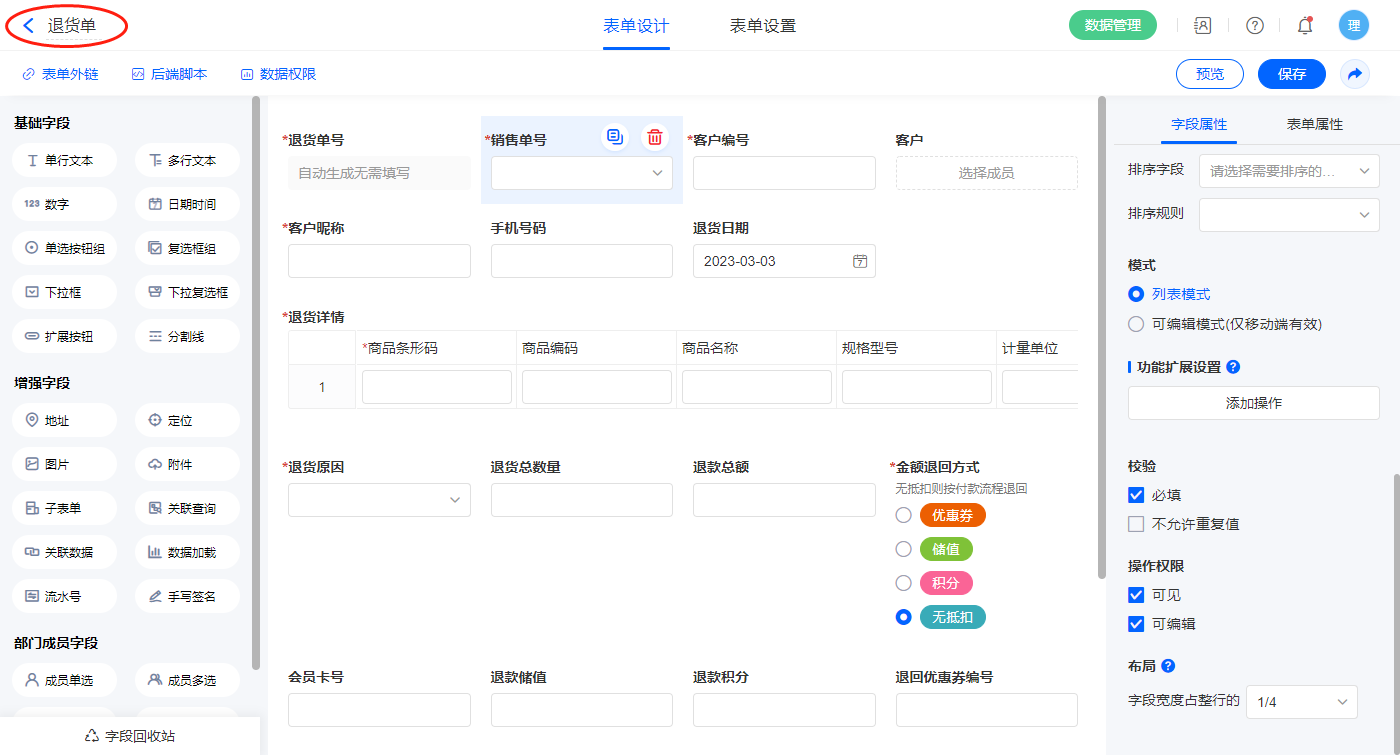
Task: Switch to the 表单属性 tab
Action: pyautogui.click(x=1314, y=124)
